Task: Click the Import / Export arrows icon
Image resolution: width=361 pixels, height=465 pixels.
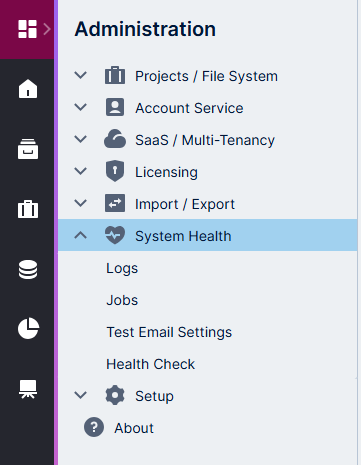Action: [x=115, y=203]
